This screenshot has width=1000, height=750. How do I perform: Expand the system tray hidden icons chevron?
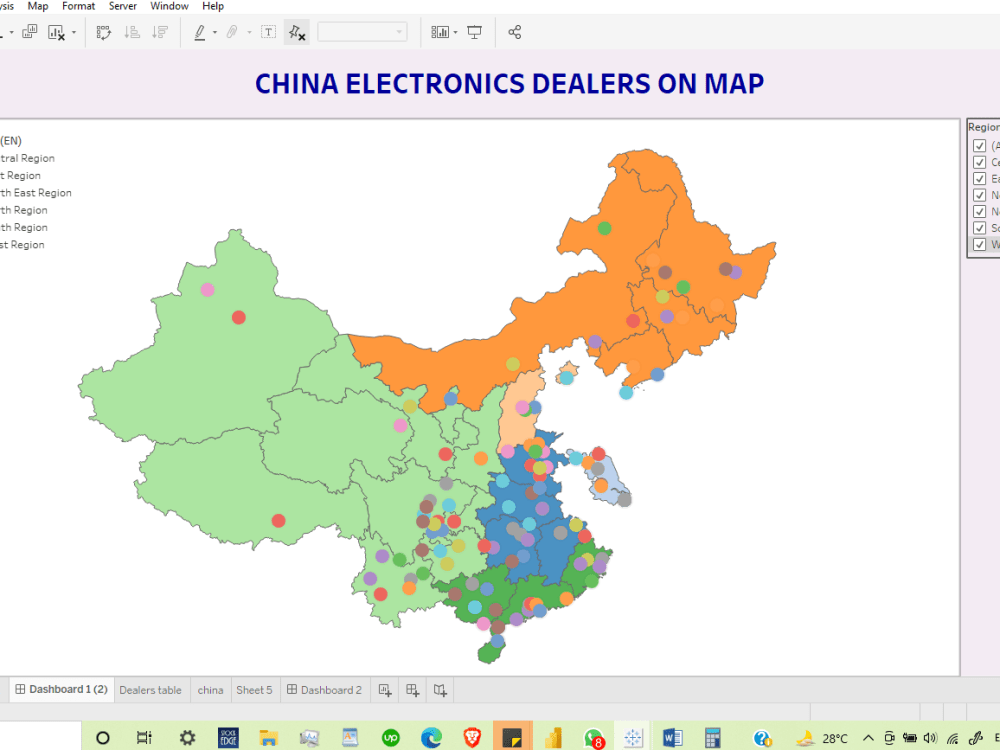[x=868, y=739]
